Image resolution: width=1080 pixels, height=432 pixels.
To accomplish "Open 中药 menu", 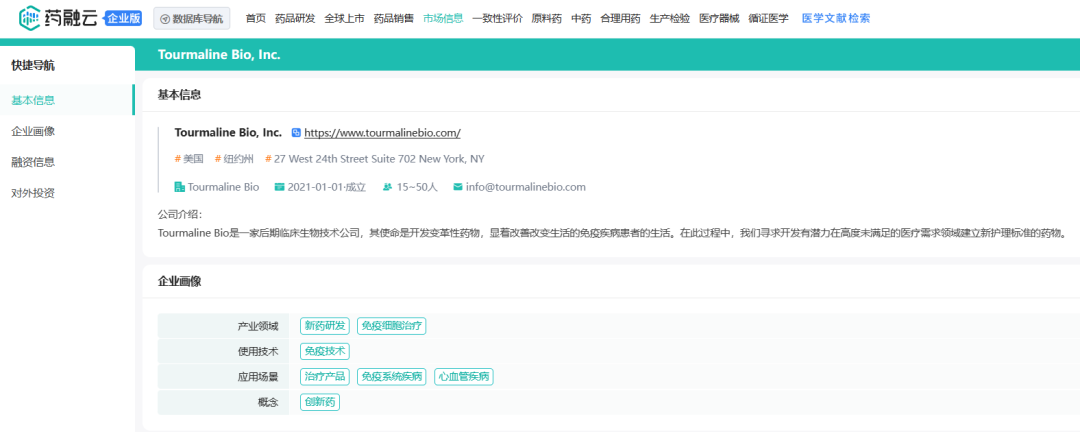I will coord(581,19).
